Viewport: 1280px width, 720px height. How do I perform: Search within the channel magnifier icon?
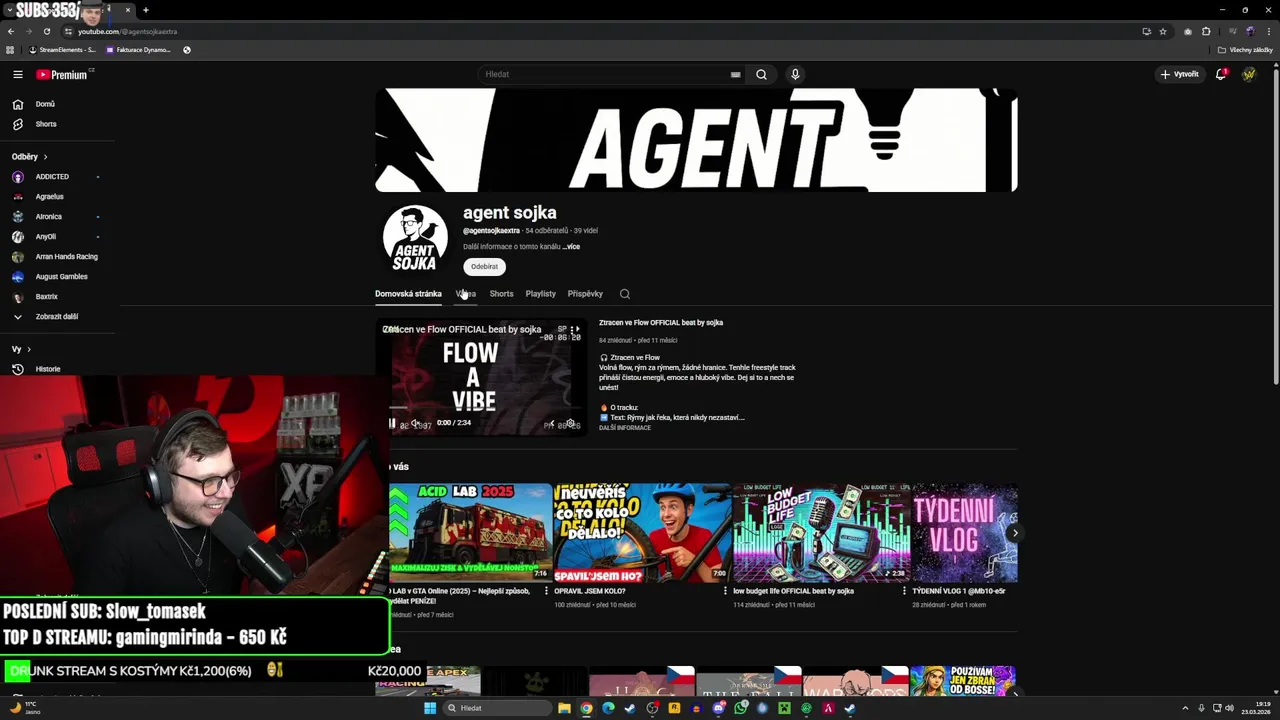pyautogui.click(x=625, y=294)
